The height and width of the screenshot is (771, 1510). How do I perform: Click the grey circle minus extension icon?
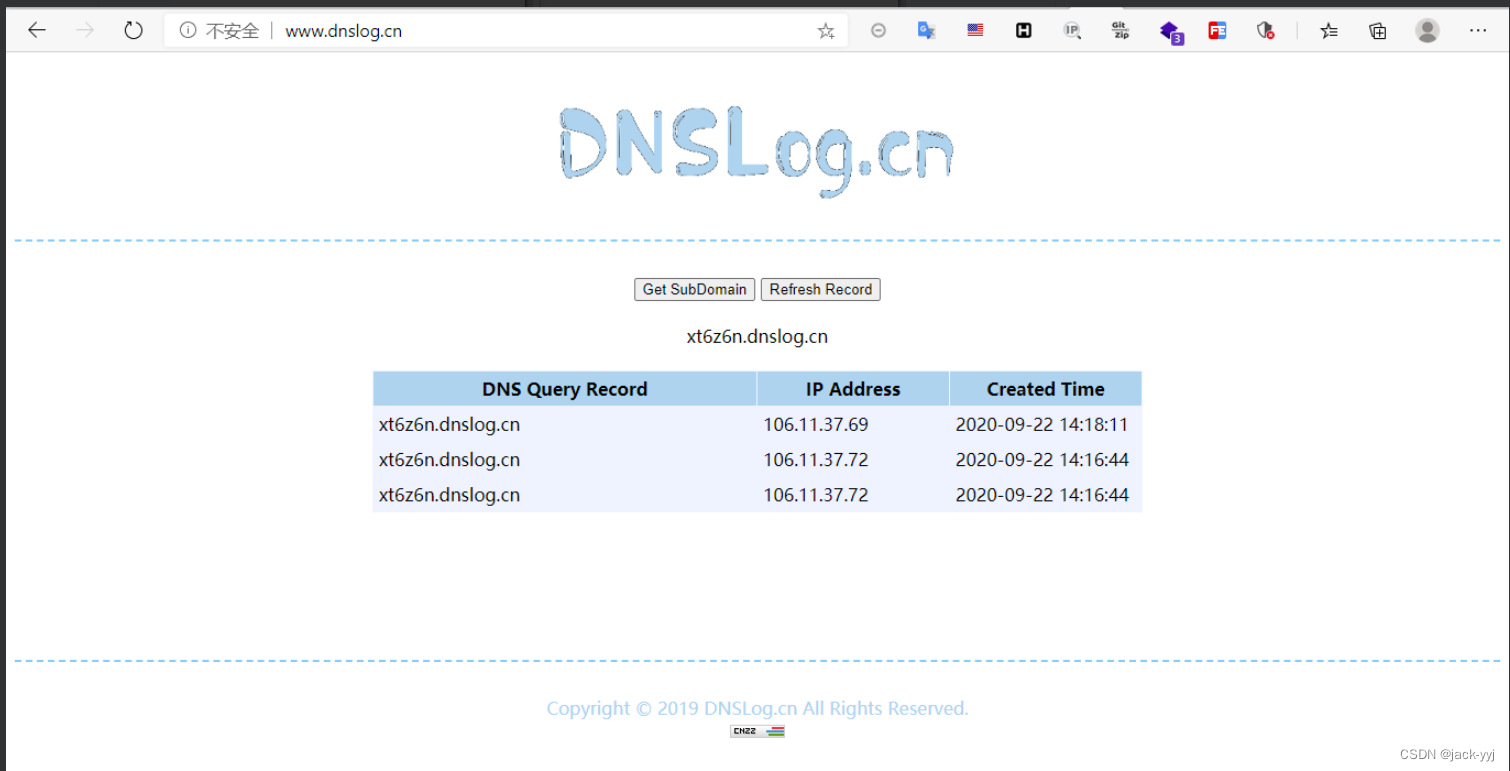[878, 31]
